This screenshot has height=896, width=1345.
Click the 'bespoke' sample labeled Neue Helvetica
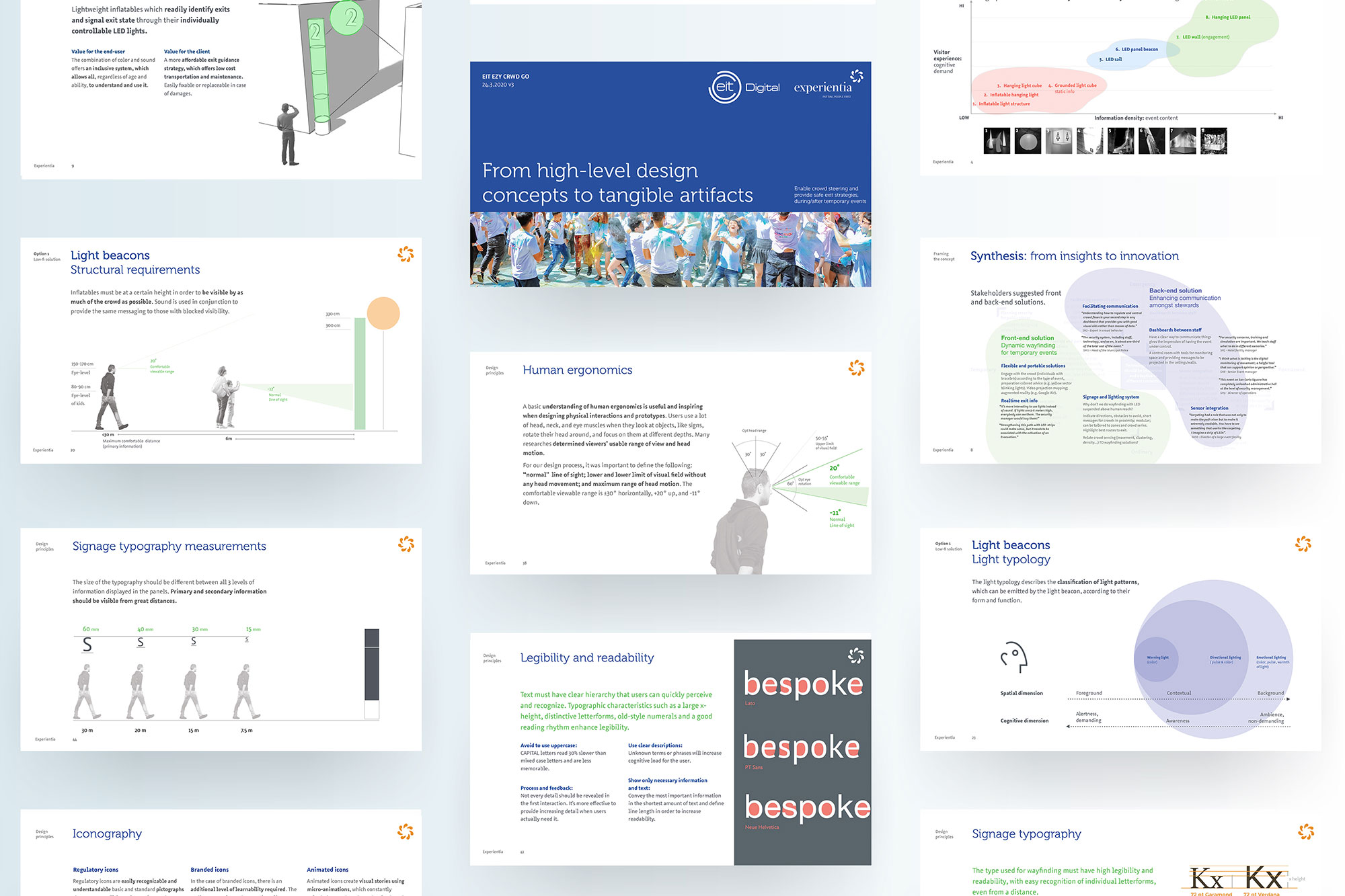pyautogui.click(x=807, y=807)
